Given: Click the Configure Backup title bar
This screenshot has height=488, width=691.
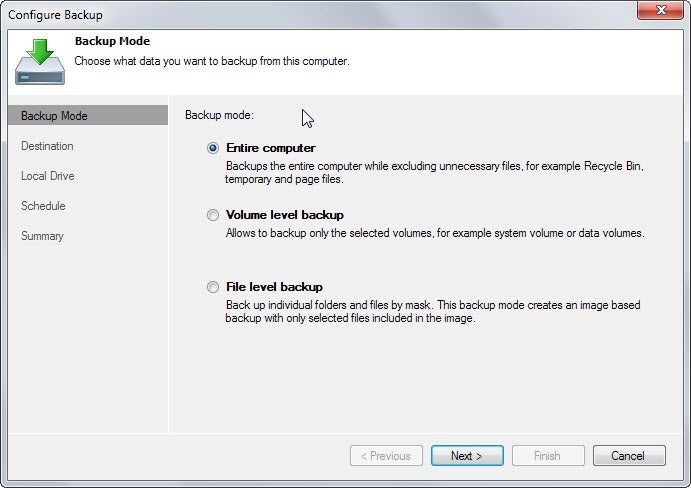Looking at the screenshot, I should (x=300, y=14).
